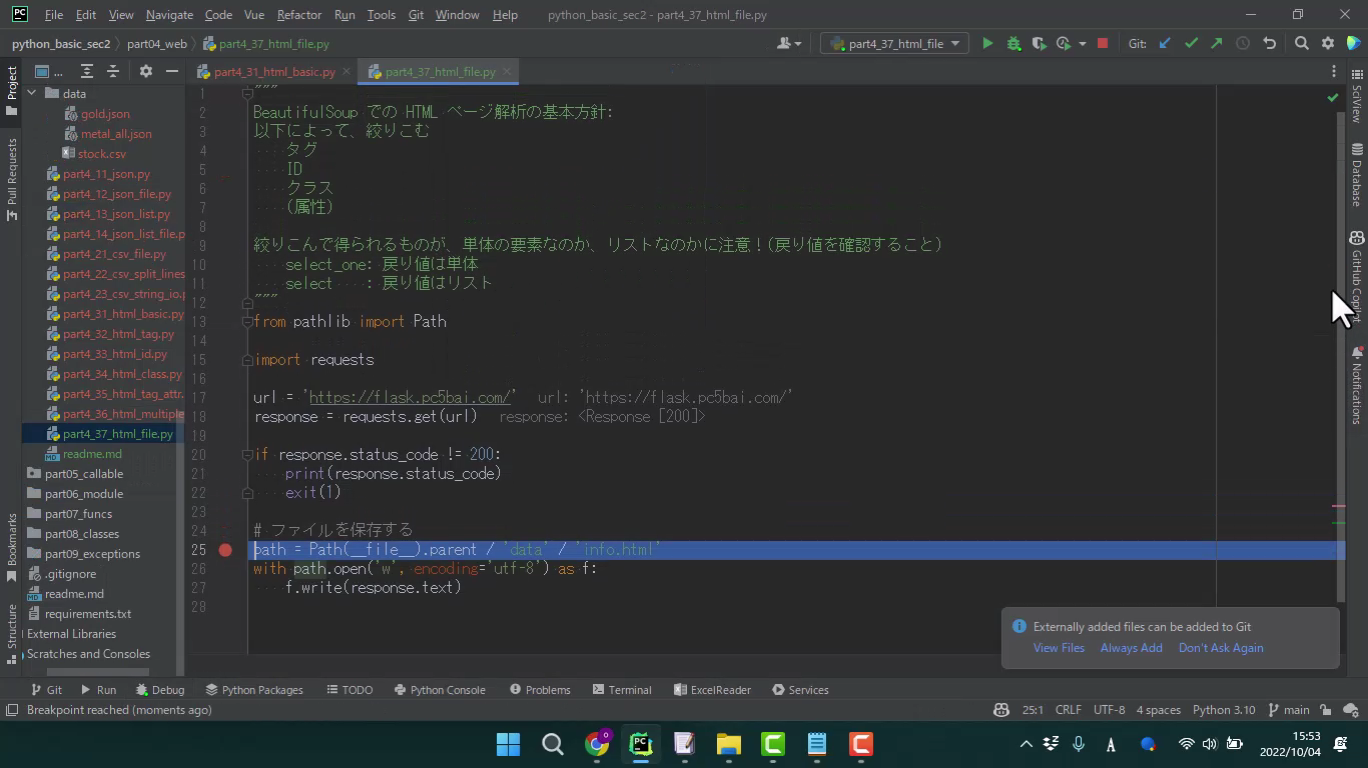This screenshot has height=768, width=1368.
Task: Click Always Add in Git notification
Action: click(1130, 648)
